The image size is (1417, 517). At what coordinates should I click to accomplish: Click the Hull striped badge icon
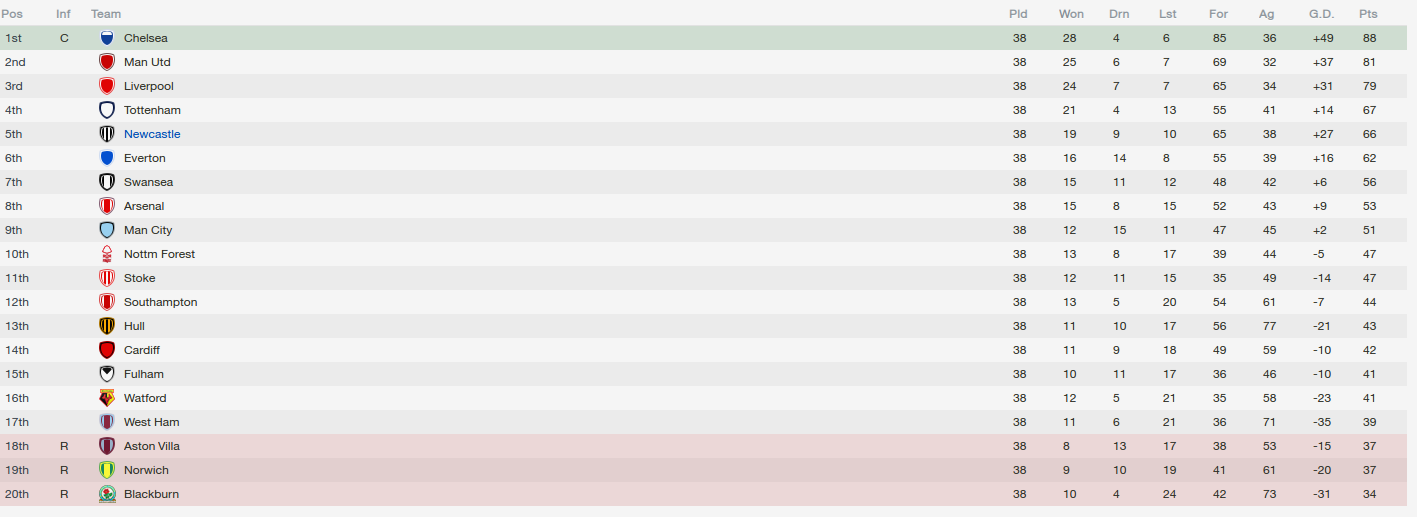pos(107,326)
